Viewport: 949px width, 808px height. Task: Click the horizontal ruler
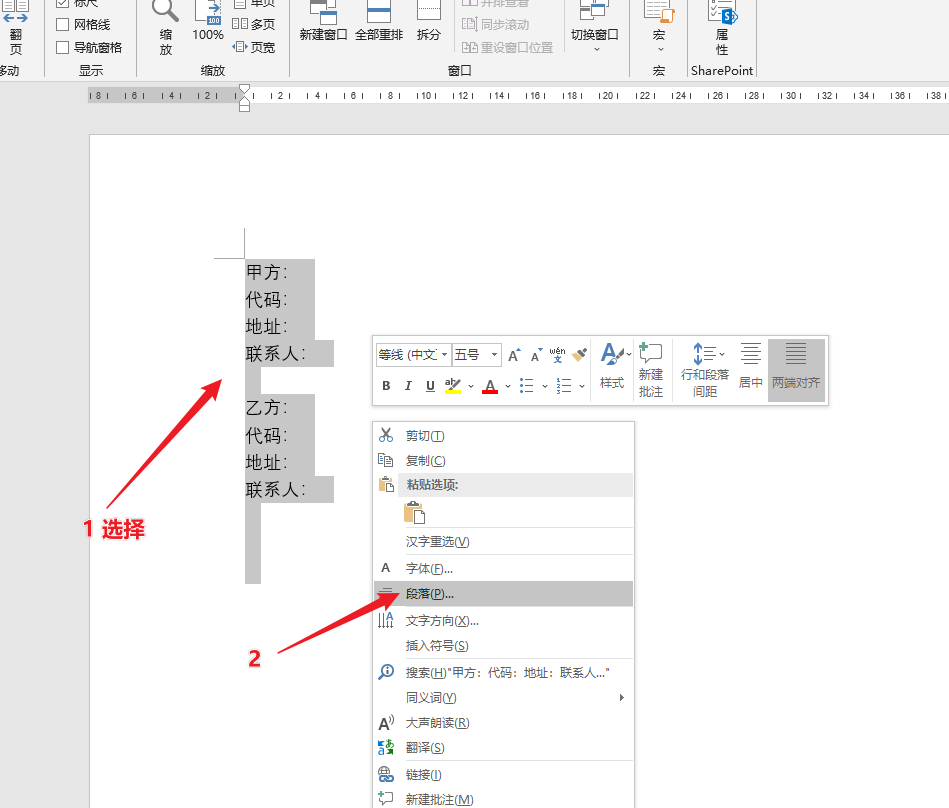click(518, 96)
